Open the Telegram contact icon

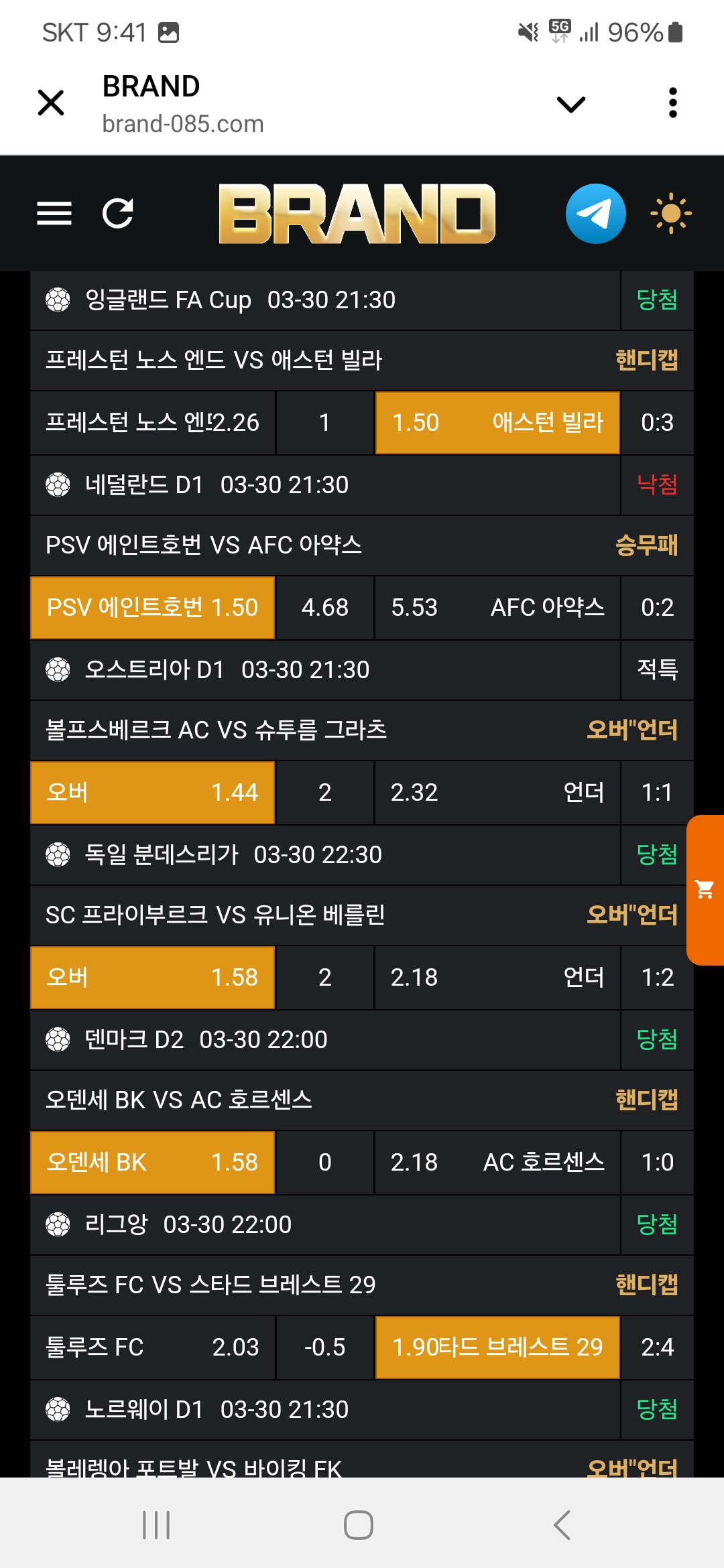pyautogui.click(x=595, y=214)
